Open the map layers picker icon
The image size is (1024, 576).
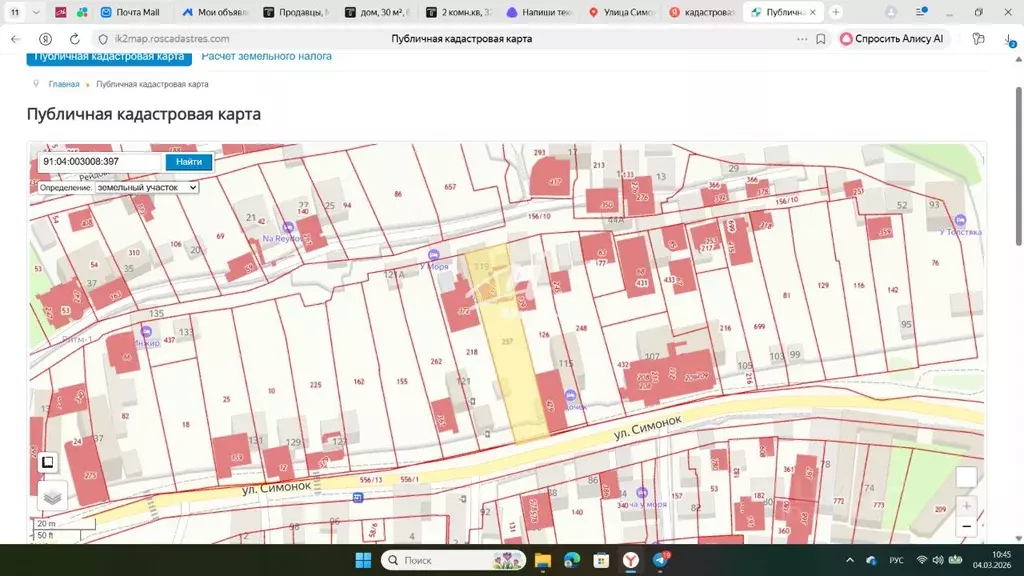tap(53, 496)
